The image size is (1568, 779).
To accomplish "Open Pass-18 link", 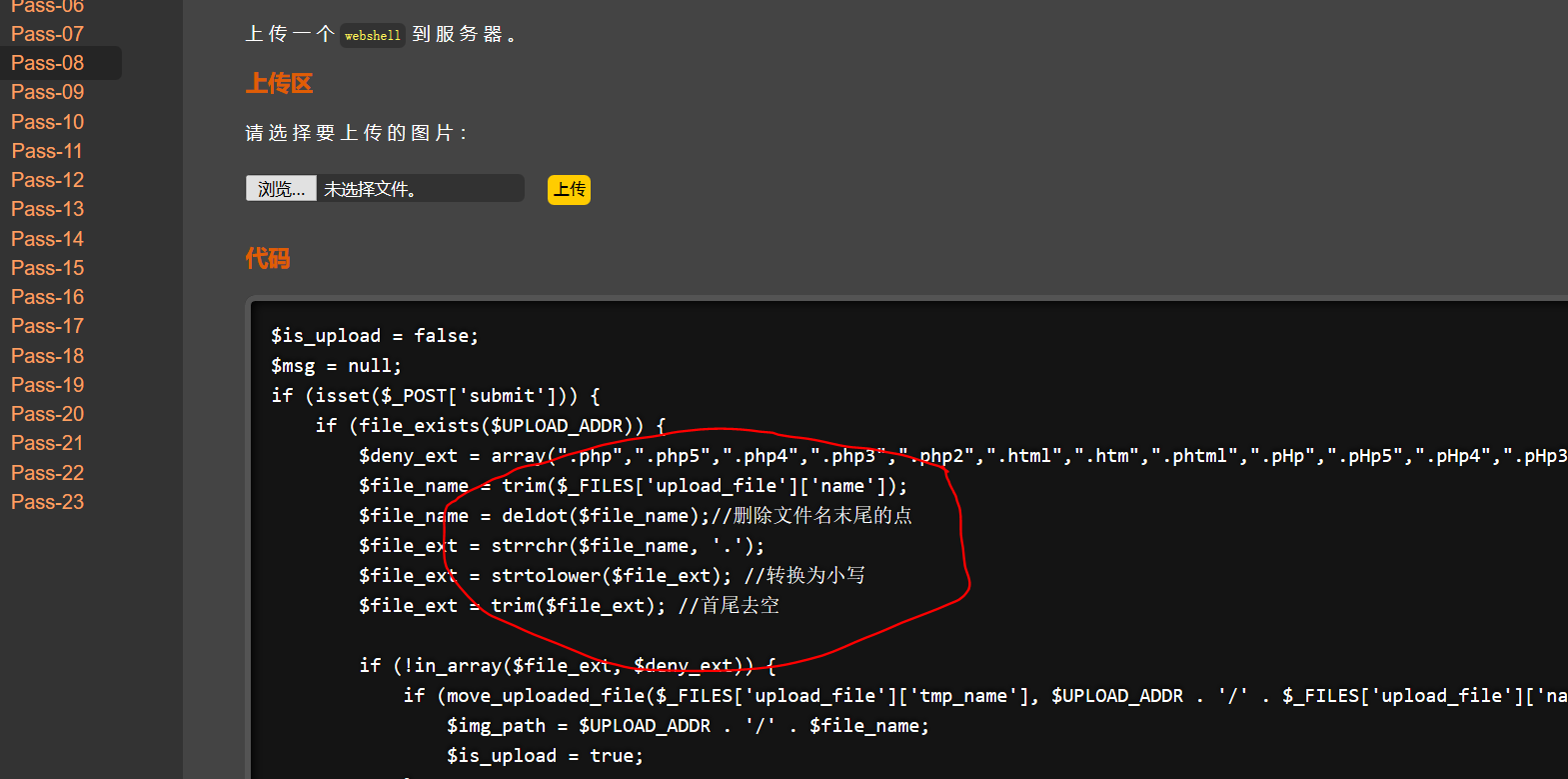I will (47, 356).
